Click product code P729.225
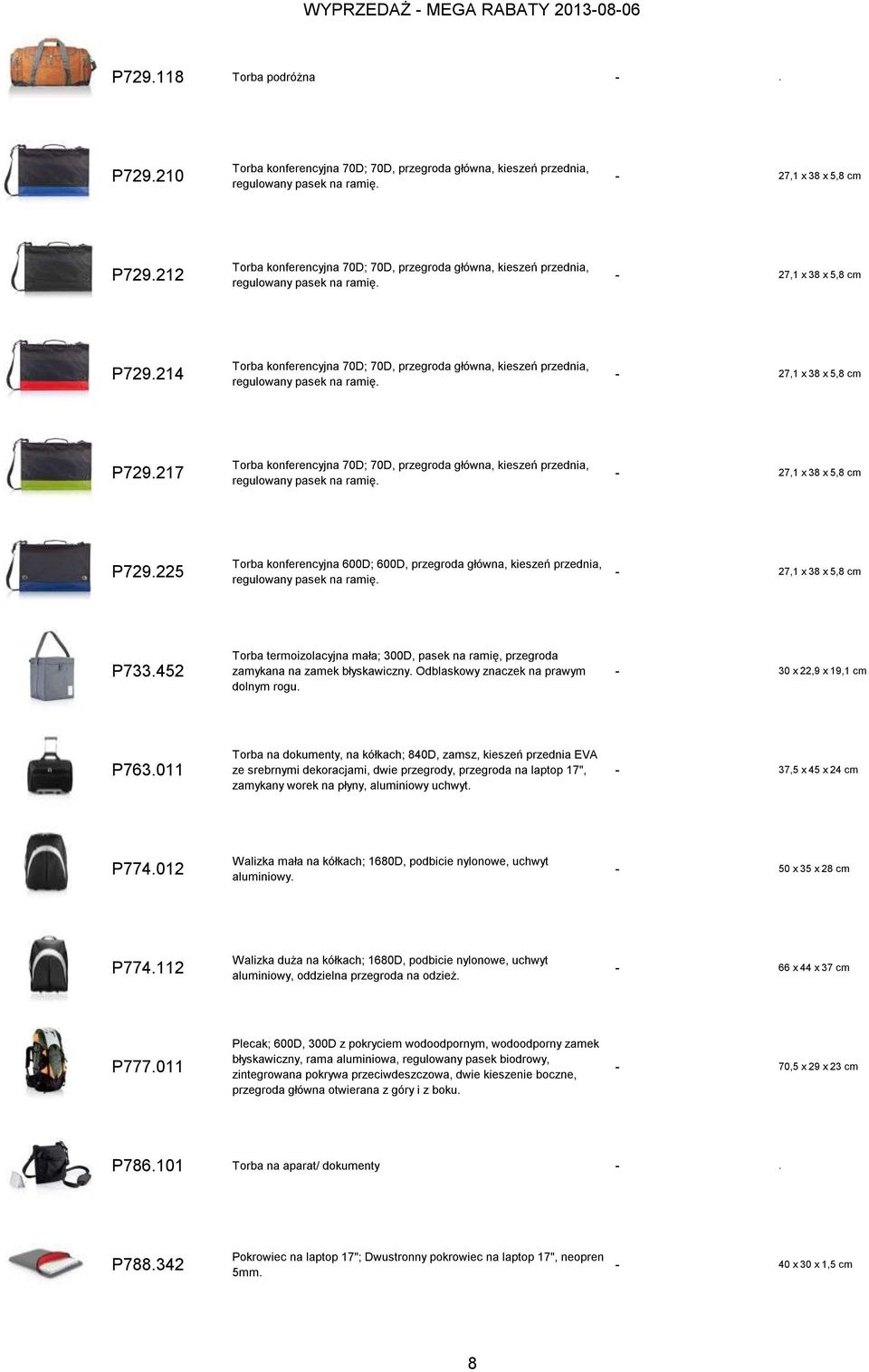 coord(148,571)
